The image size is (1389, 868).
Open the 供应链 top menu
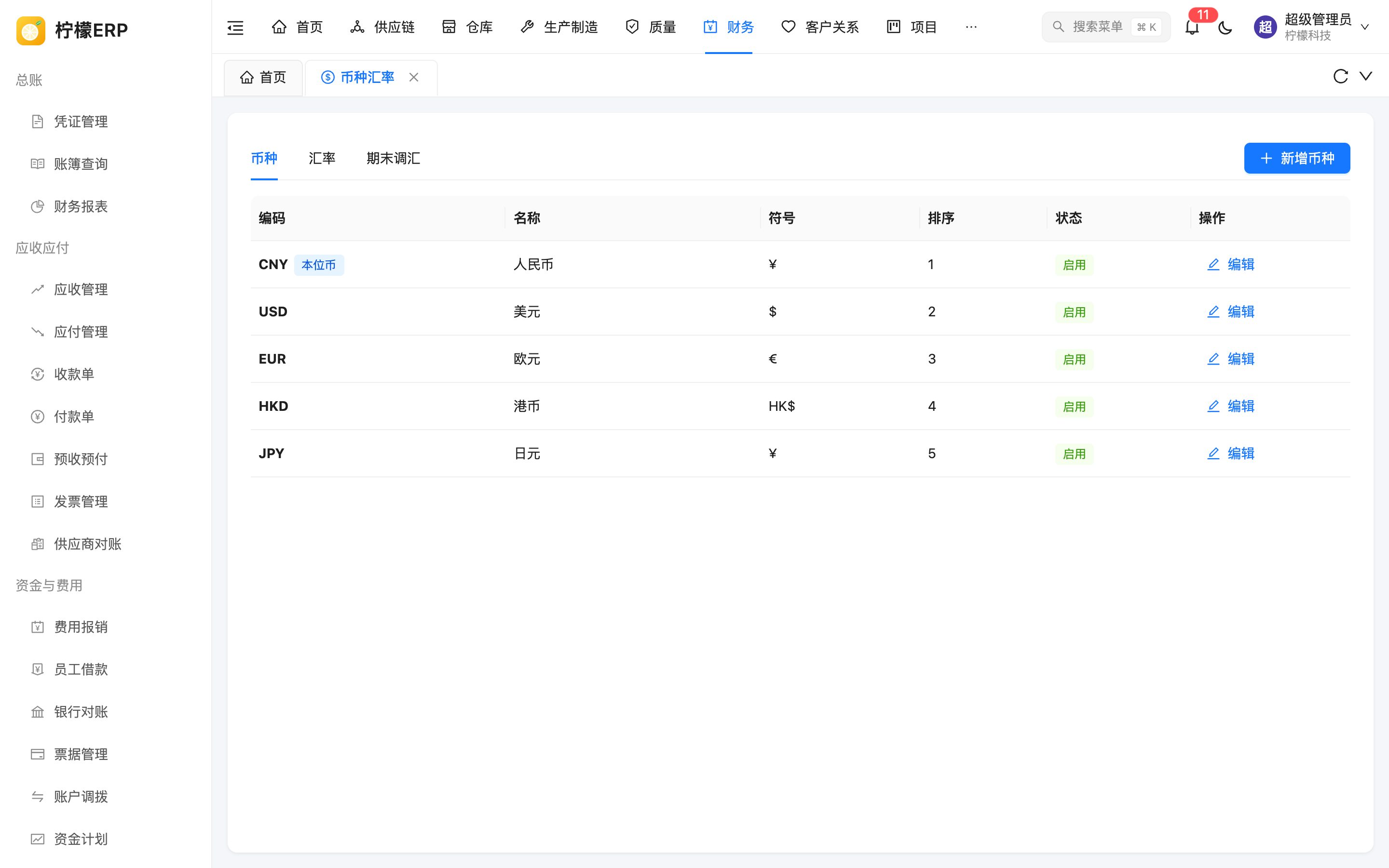(x=383, y=27)
